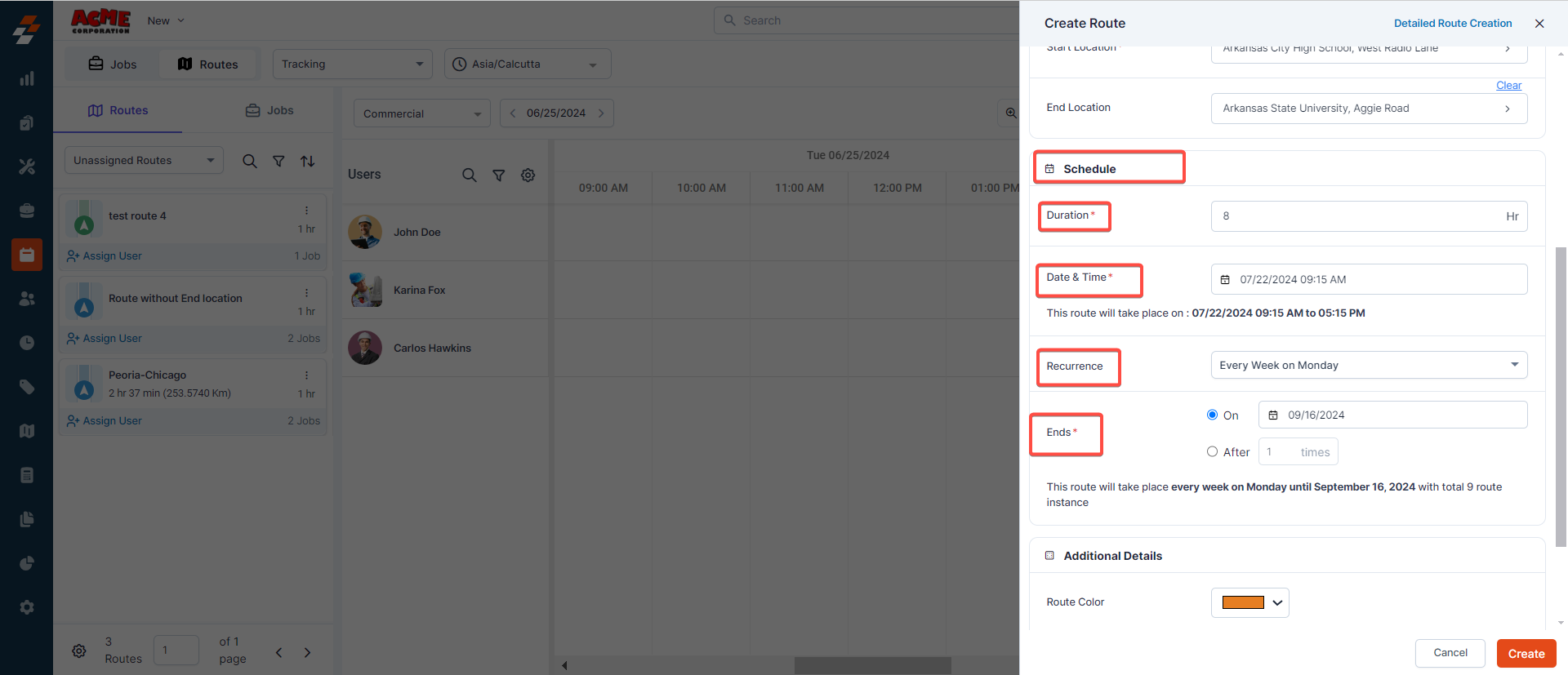
Task: Switch to the top Jobs tab
Action: point(113,64)
